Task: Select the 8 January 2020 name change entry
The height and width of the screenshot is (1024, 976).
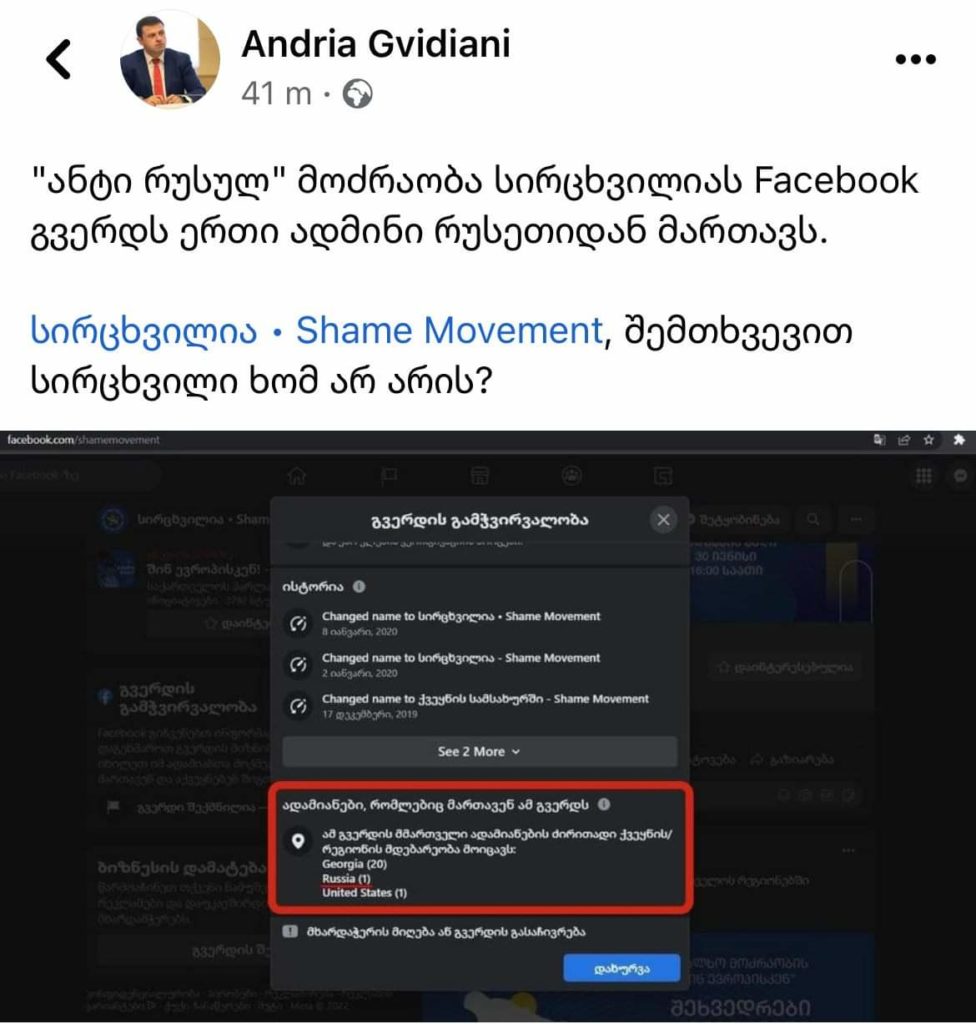Action: tap(461, 623)
